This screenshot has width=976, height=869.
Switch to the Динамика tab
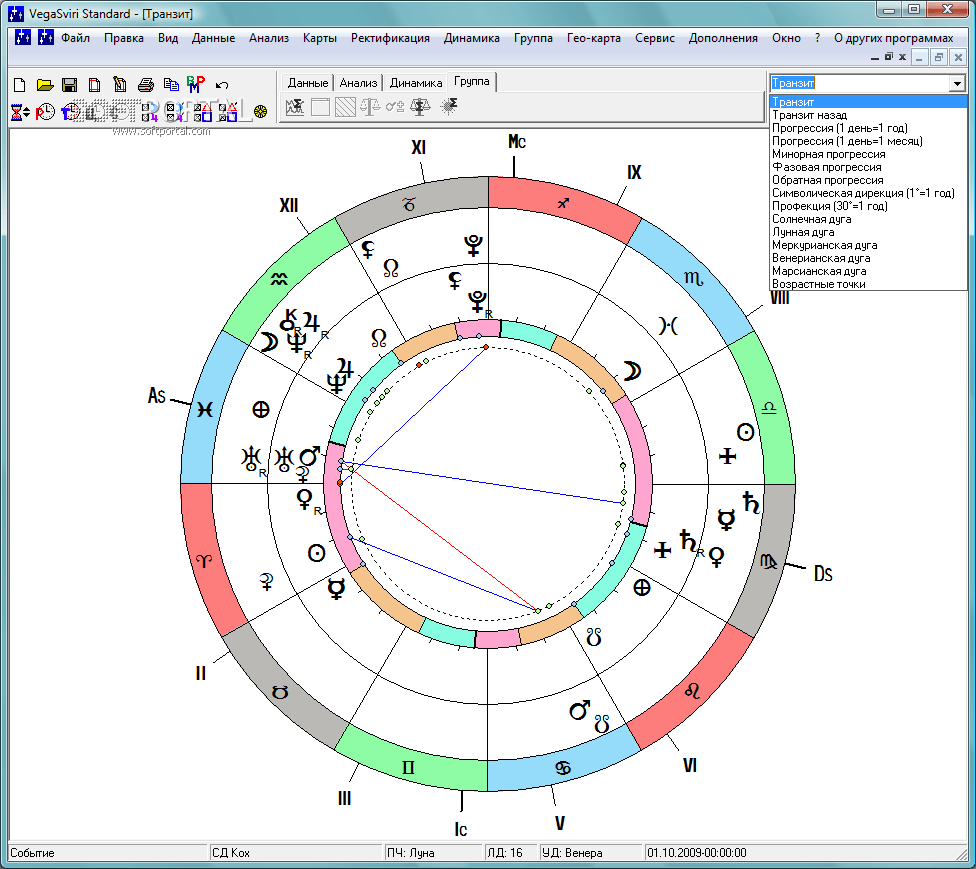click(416, 83)
